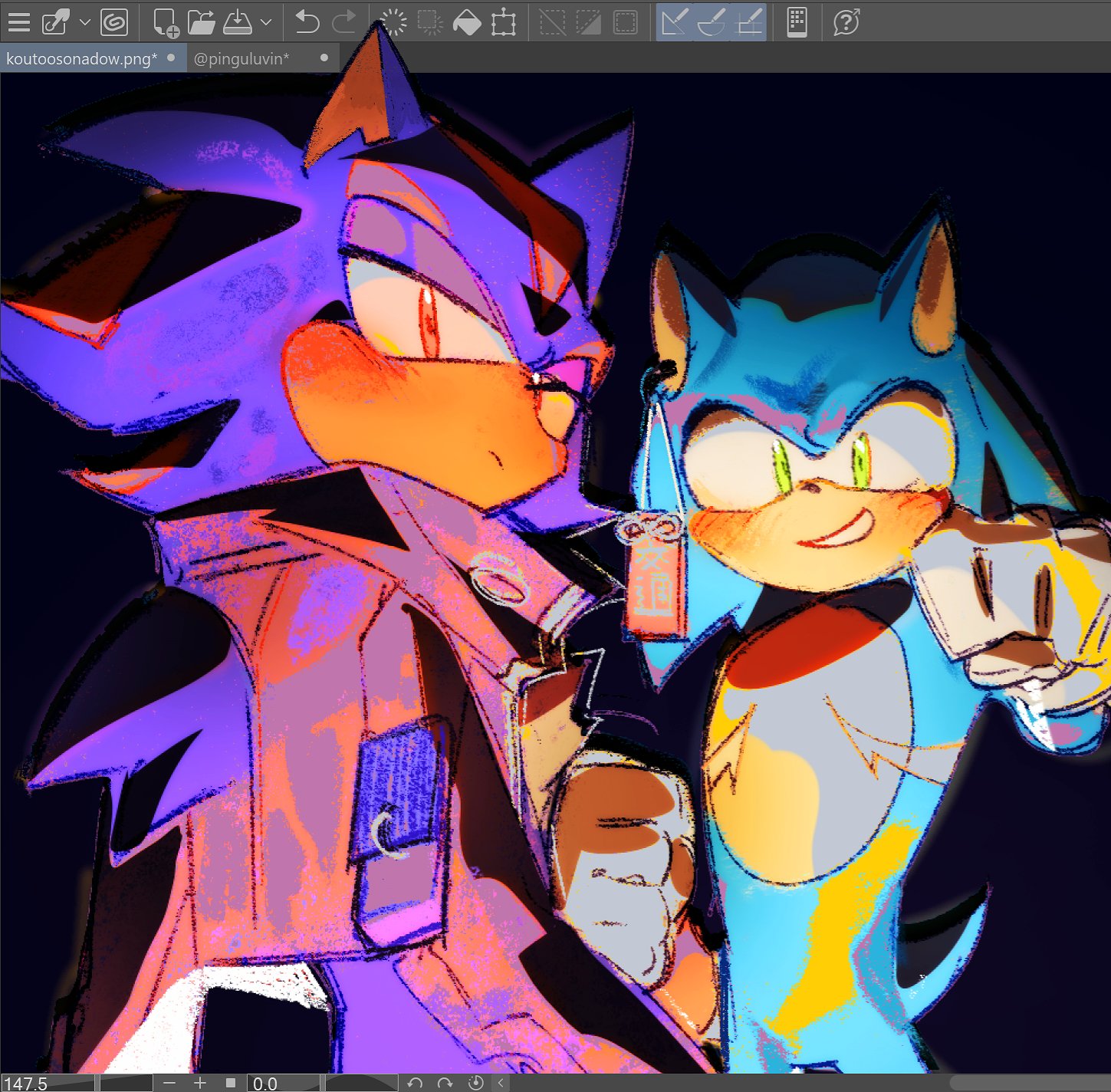
Task: Clear outside selection icon
Action: [x=430, y=22]
